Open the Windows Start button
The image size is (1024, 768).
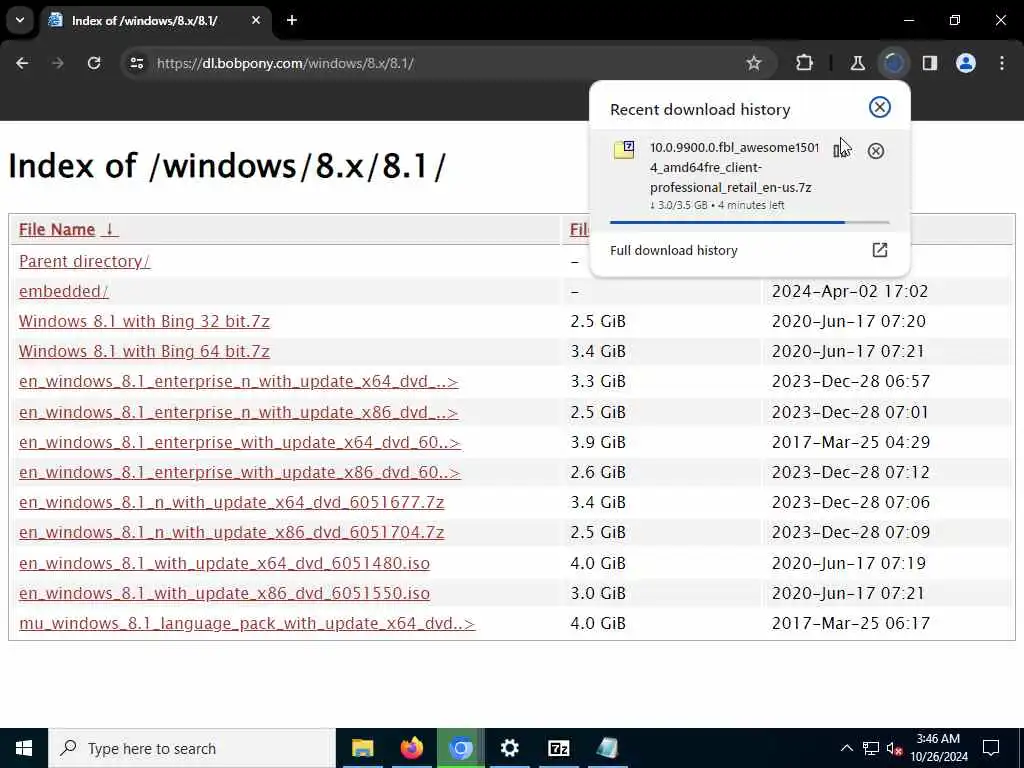click(24, 748)
